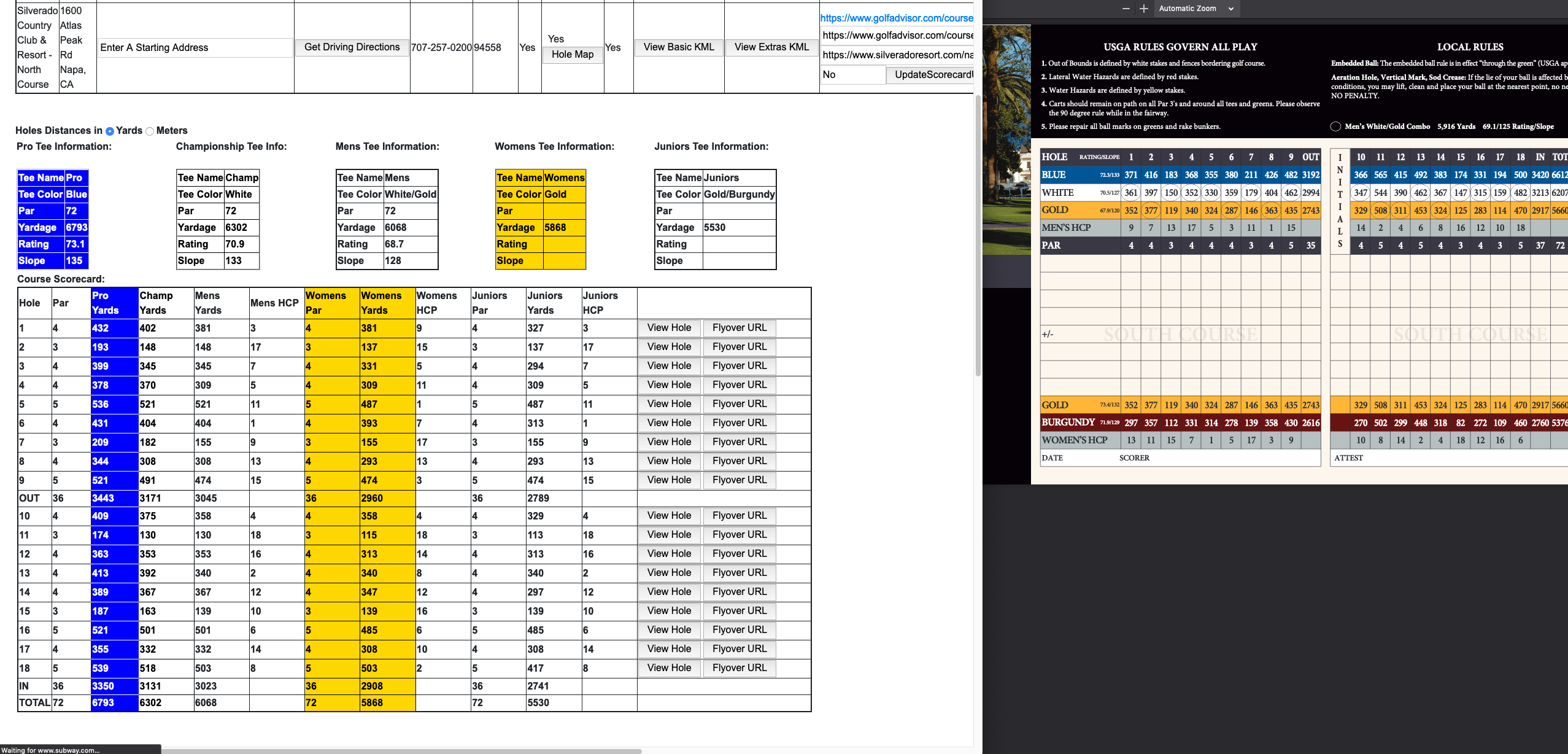The height and width of the screenshot is (754, 1568).
Task: Click the Womens Yardage 5868 in tee info table
Action: 564,227
